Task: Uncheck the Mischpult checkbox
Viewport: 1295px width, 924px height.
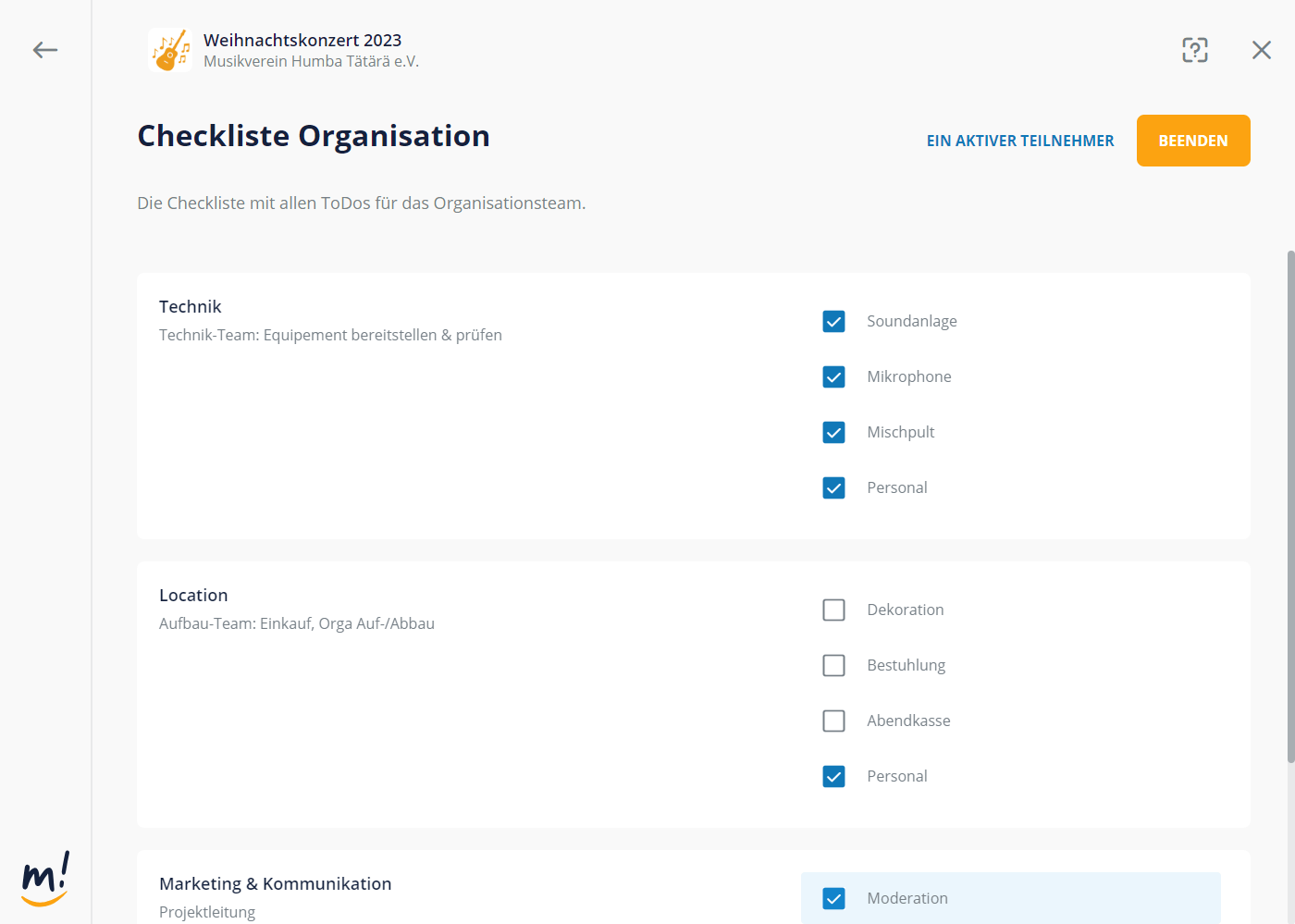Action: [833, 432]
